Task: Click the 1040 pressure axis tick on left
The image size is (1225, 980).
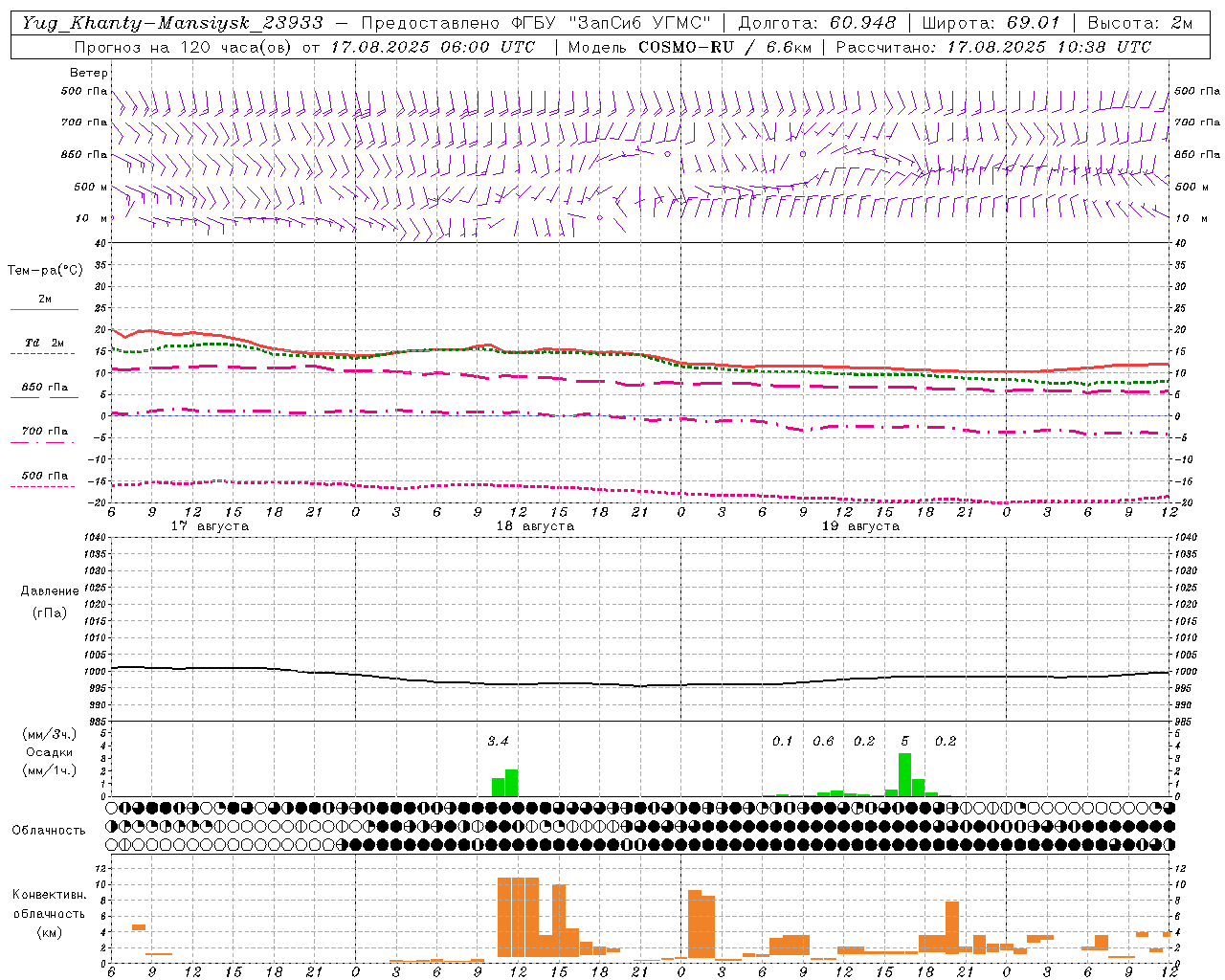Action: tap(94, 537)
